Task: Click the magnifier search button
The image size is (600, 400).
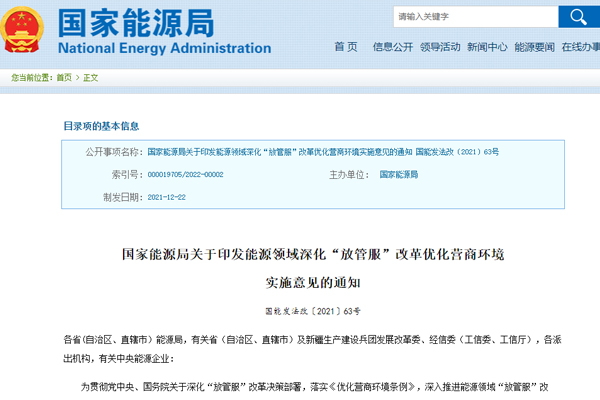Action: pos(578,16)
